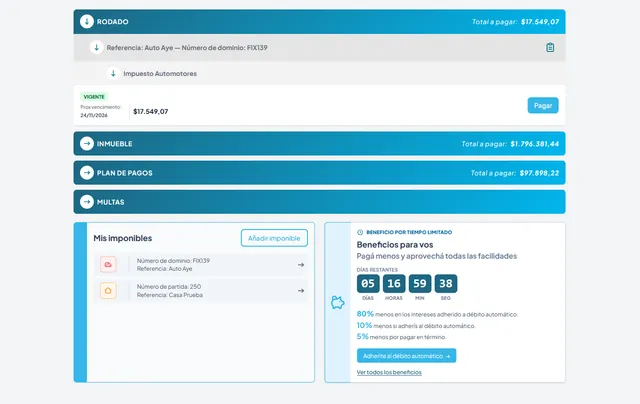Open arrow for Número de dominio FIX139

(x=301, y=265)
